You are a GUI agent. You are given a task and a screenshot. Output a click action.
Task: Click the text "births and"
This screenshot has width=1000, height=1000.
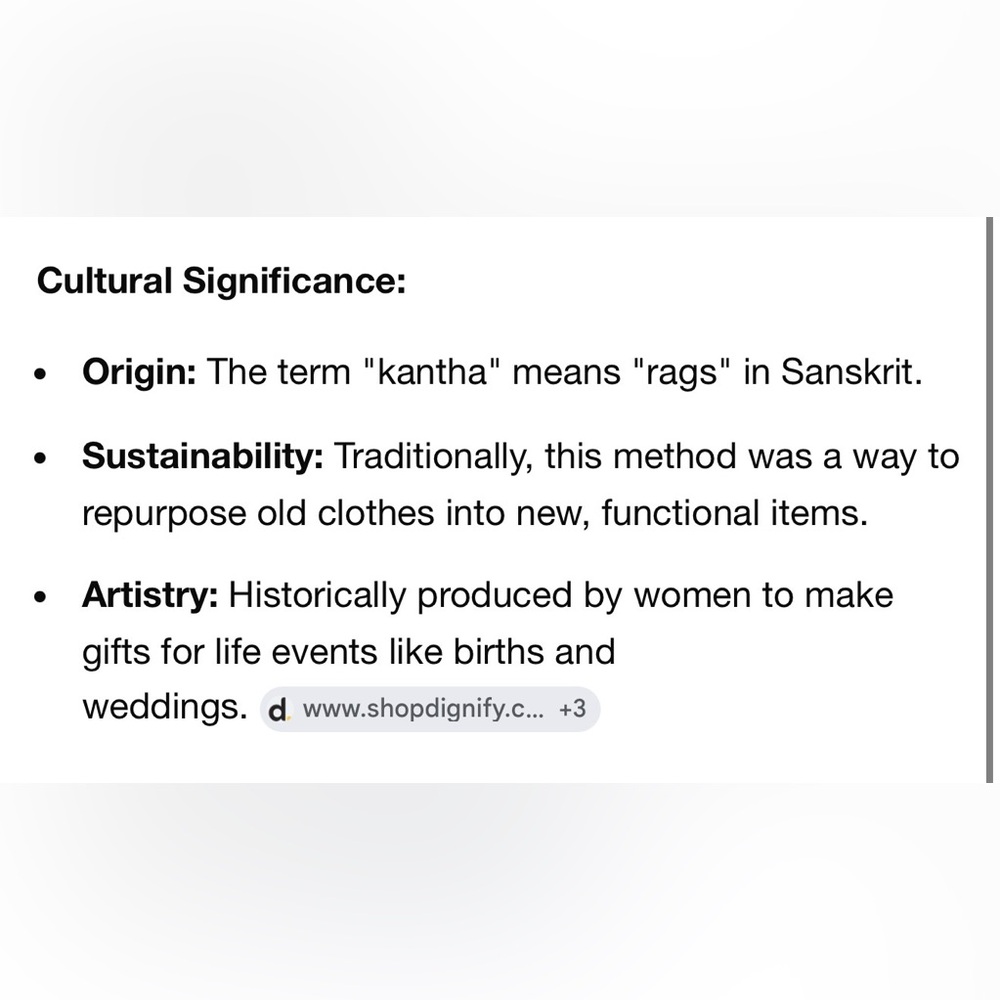tap(534, 651)
